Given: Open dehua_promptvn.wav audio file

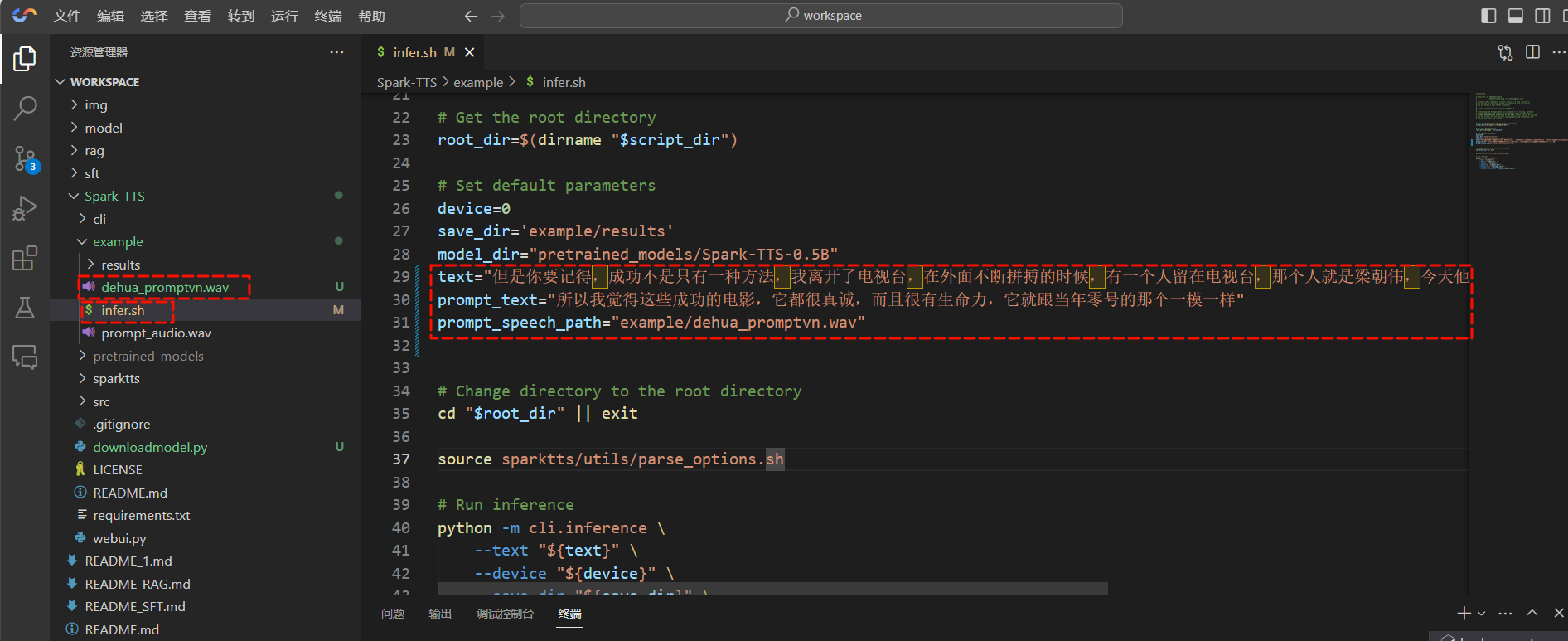Looking at the screenshot, I should [205, 287].
